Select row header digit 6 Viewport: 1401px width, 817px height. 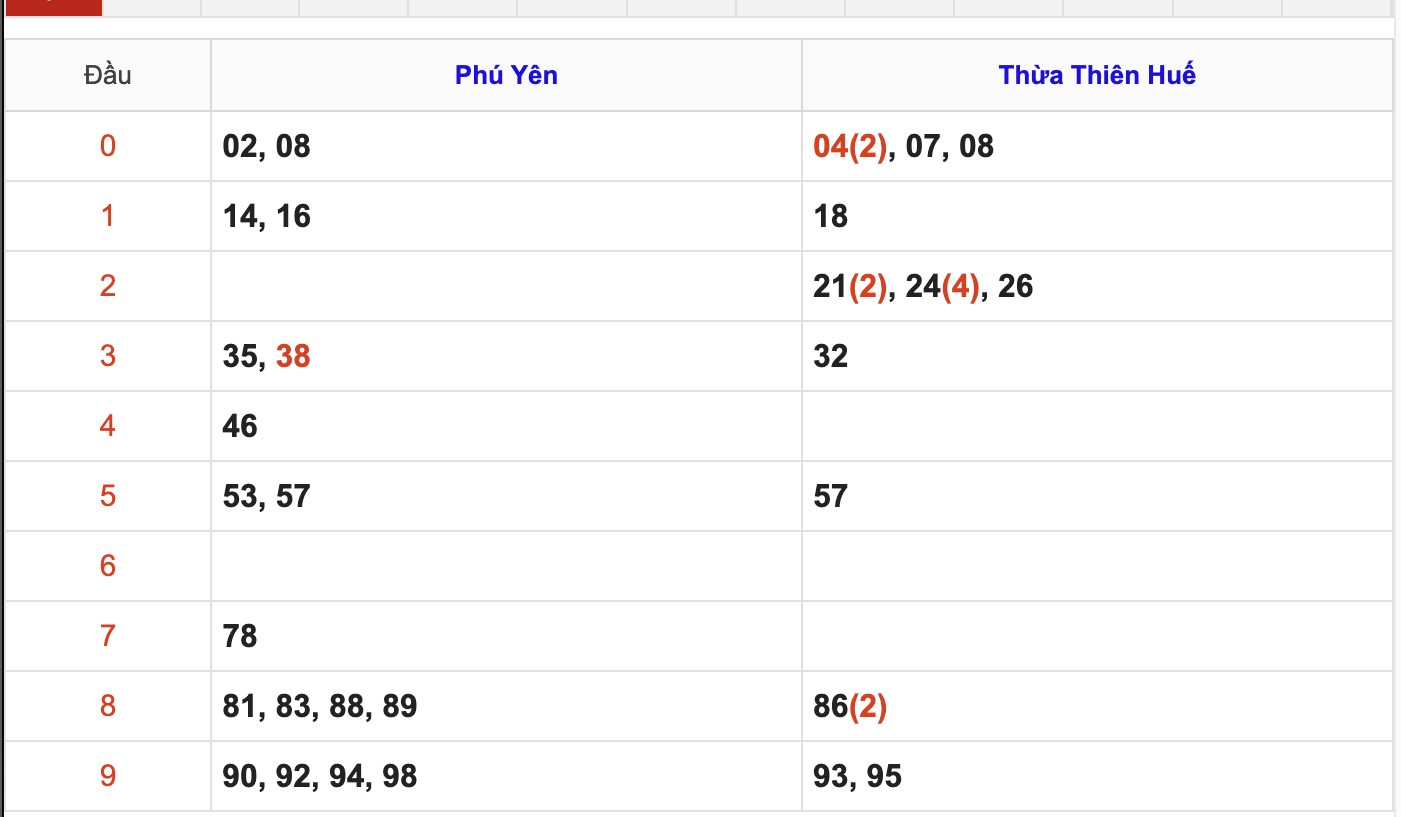108,566
